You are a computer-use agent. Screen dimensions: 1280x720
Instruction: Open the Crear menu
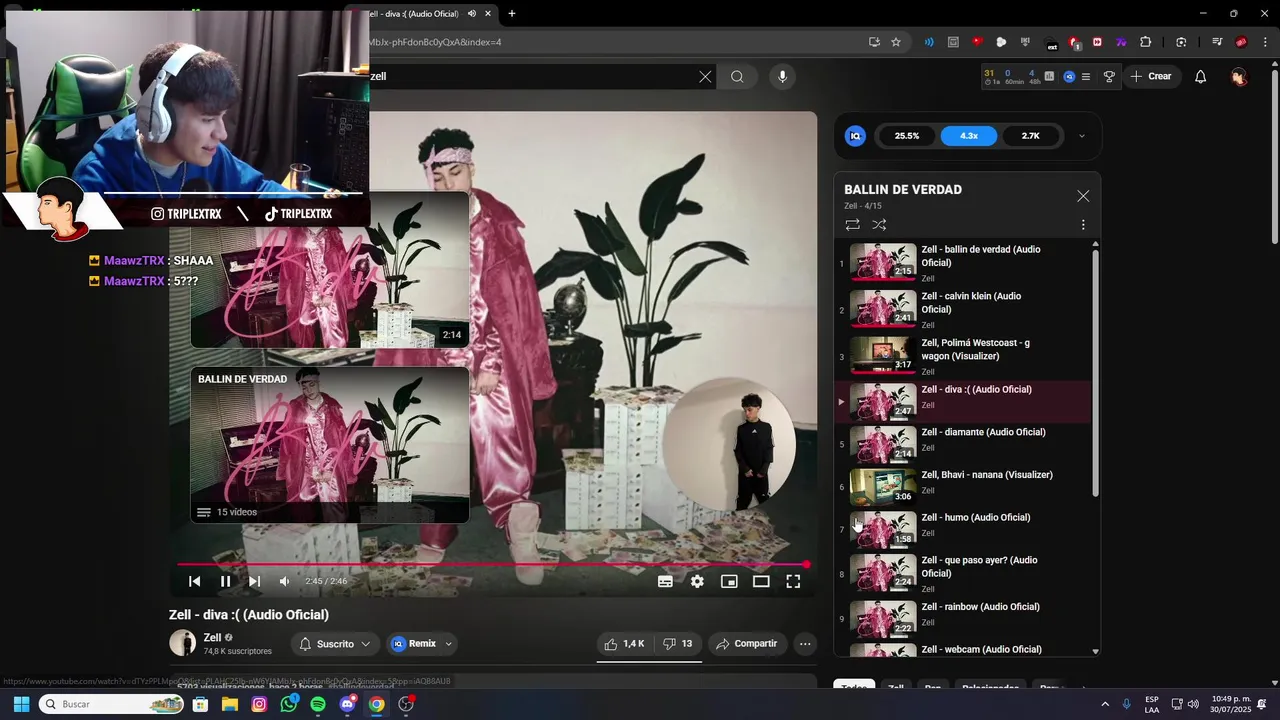pos(1151,76)
